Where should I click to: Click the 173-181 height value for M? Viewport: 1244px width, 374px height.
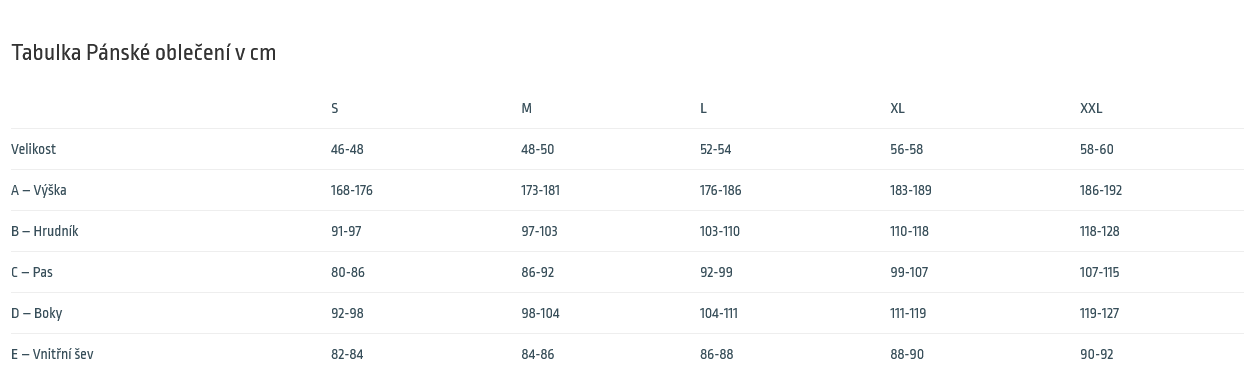tap(540, 190)
